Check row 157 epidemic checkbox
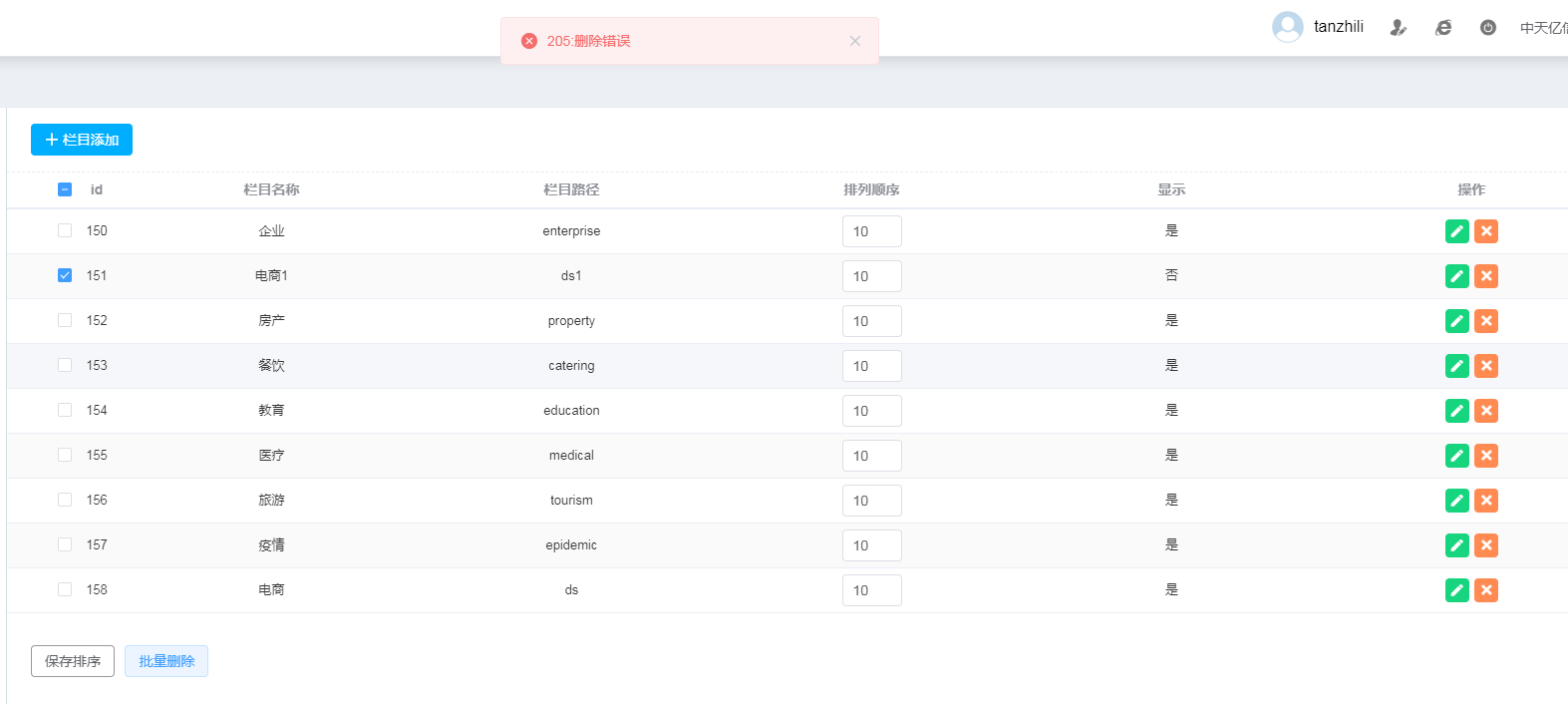This screenshot has width=1568, height=704. click(65, 544)
